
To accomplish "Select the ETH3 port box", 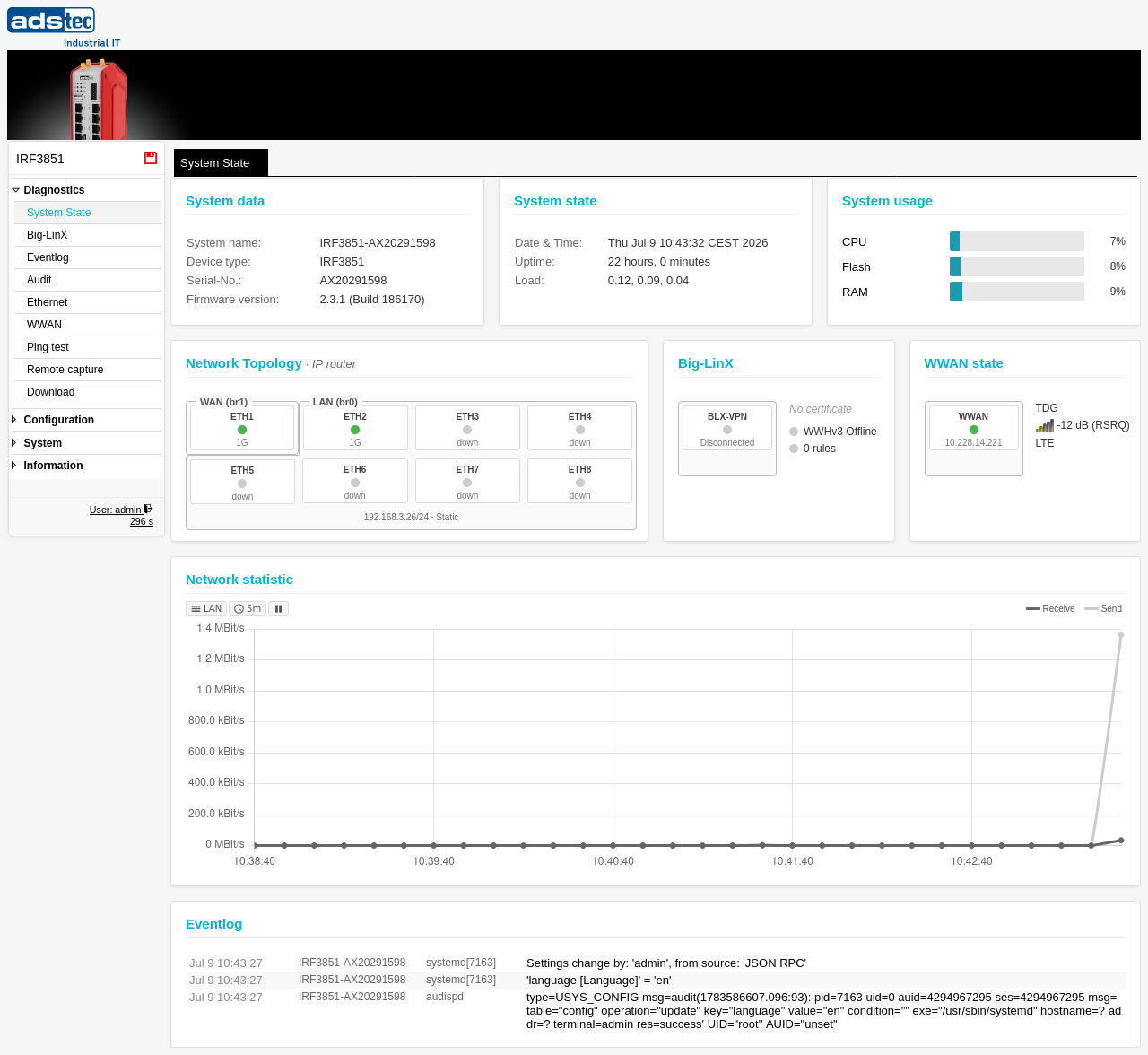I will [x=467, y=428].
